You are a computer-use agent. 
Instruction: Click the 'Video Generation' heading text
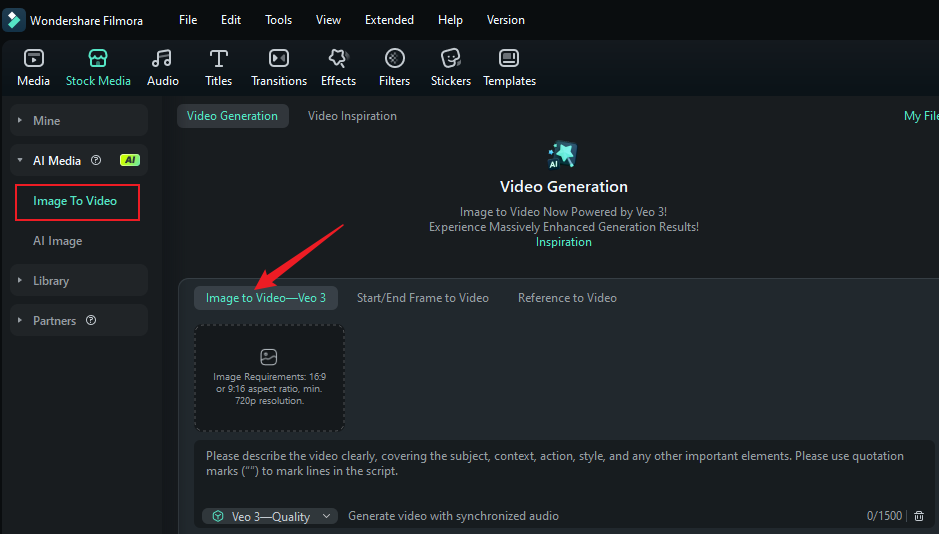point(564,186)
